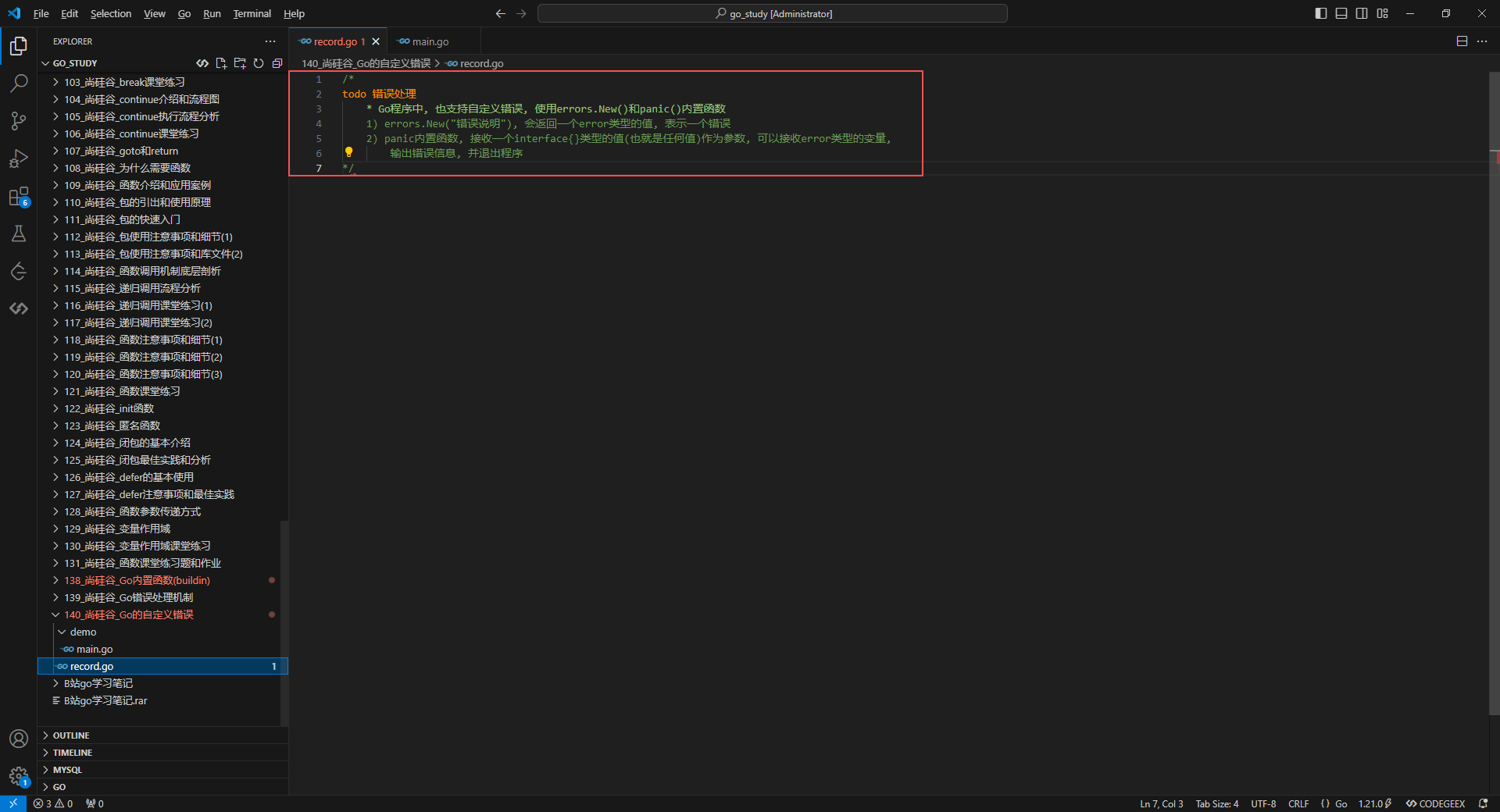Refresh the explorer file tree
Image resolution: width=1500 pixels, height=812 pixels.
[x=259, y=63]
